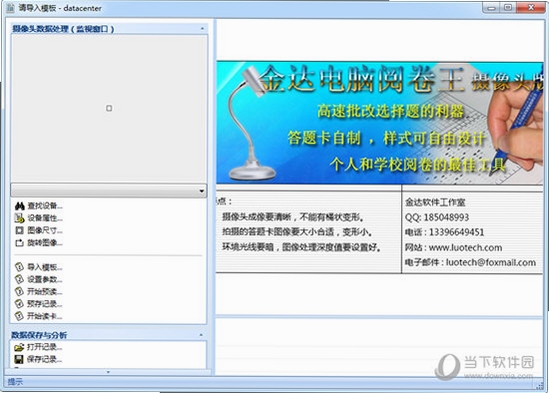Image resolution: width=549 pixels, height=393 pixels.
Task: Click the QQ: 185048993 contact line
Action: [x=437, y=218]
